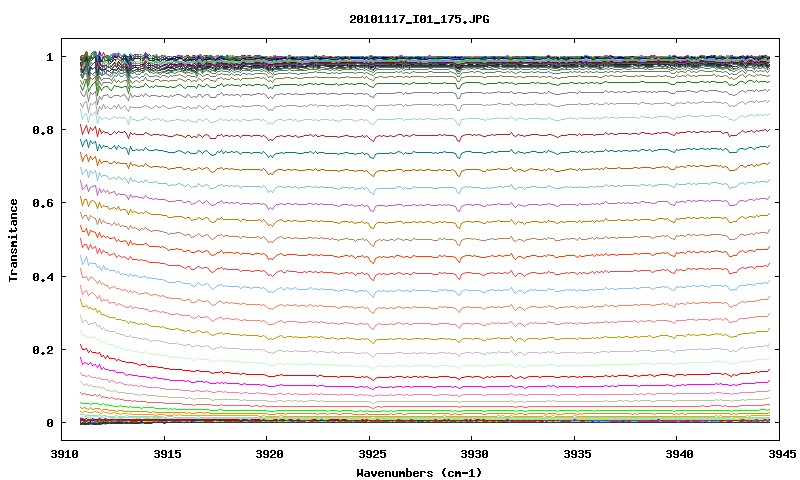The image size is (800, 480).
Task: Click the x-axis tick label 3910
Action: pyautogui.click(x=65, y=454)
